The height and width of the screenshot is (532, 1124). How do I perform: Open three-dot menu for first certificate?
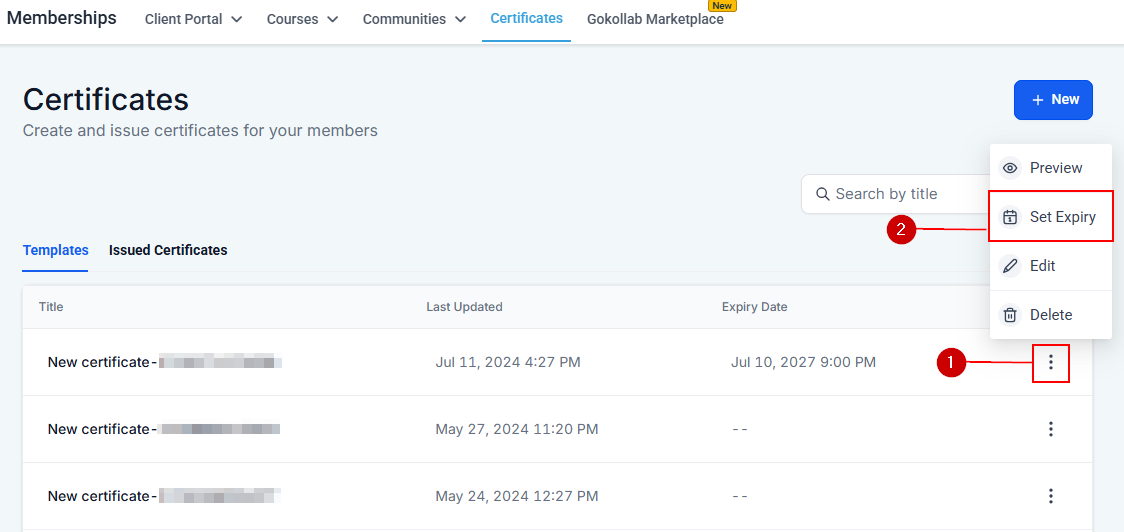1050,362
